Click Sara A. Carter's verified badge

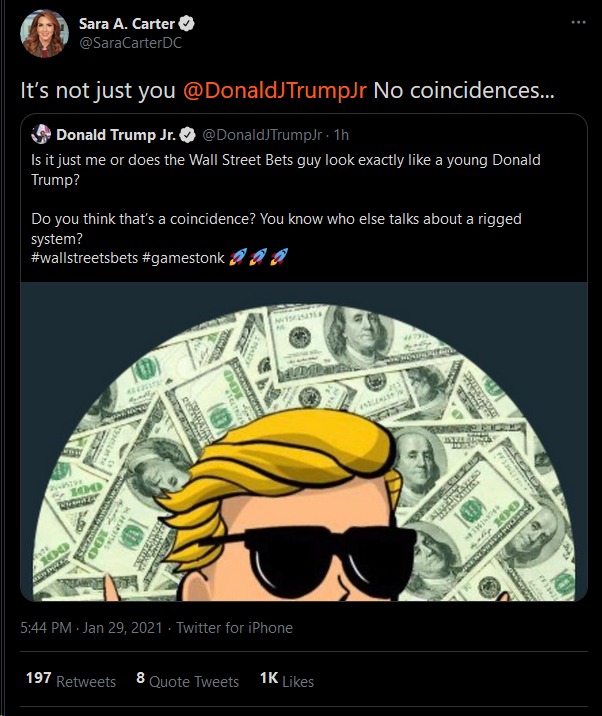click(187, 23)
